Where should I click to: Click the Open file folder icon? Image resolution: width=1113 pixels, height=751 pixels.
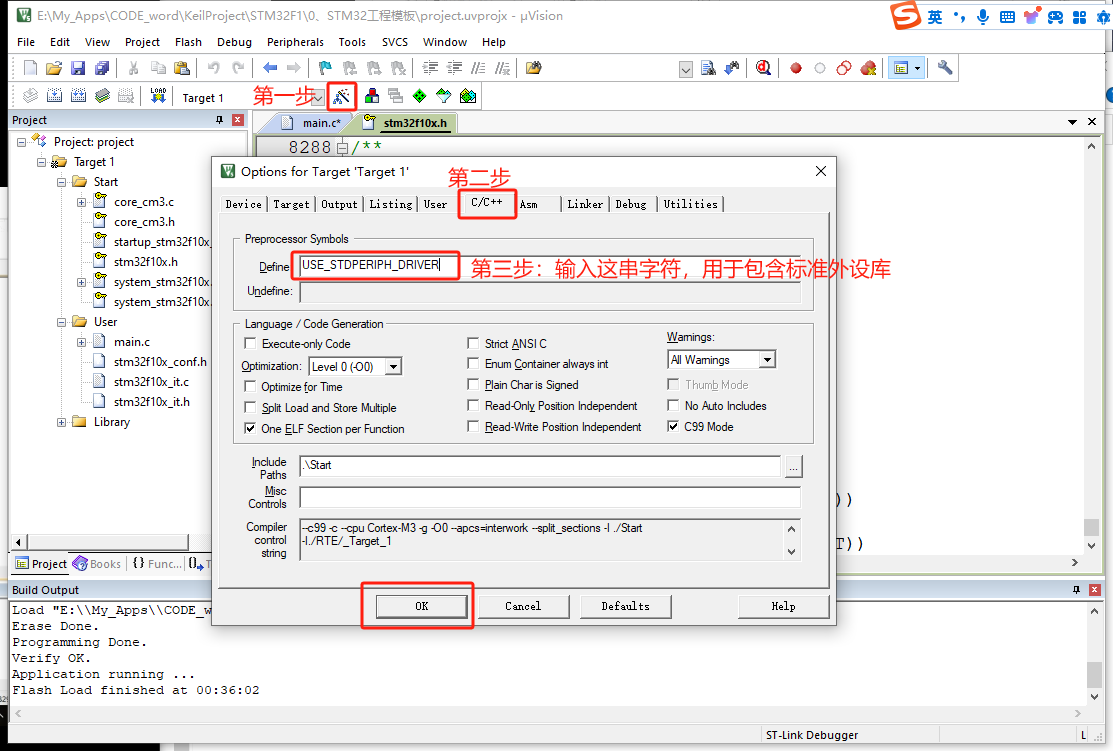[x=54, y=68]
